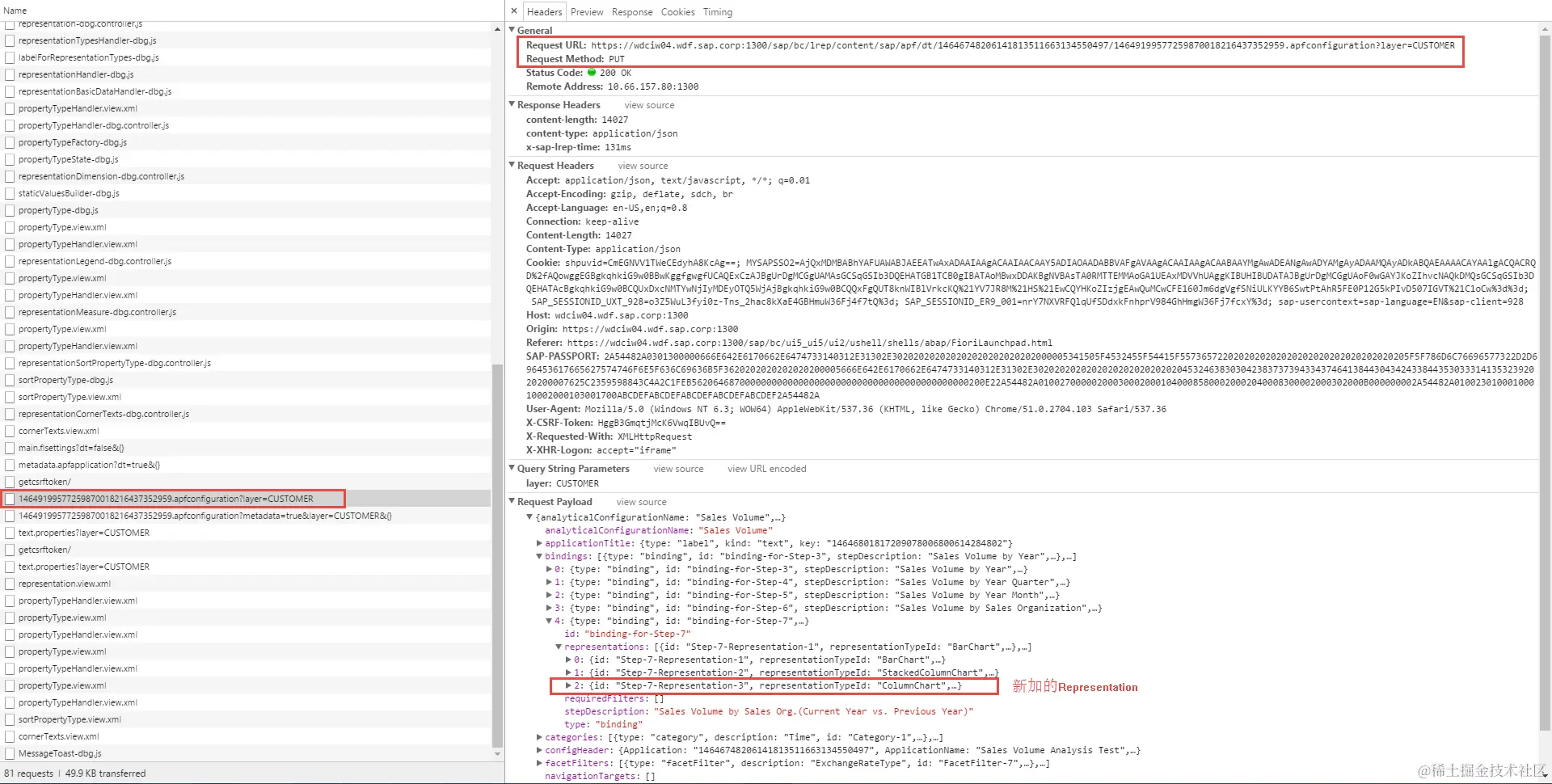Select getcsrftoken/ request above apfconfiguration
The height and width of the screenshot is (784, 1552).
click(x=246, y=482)
